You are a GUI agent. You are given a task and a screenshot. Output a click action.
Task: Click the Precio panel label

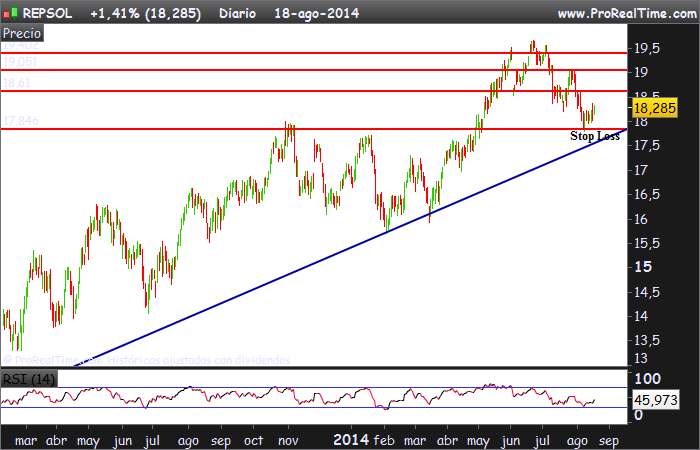point(22,33)
